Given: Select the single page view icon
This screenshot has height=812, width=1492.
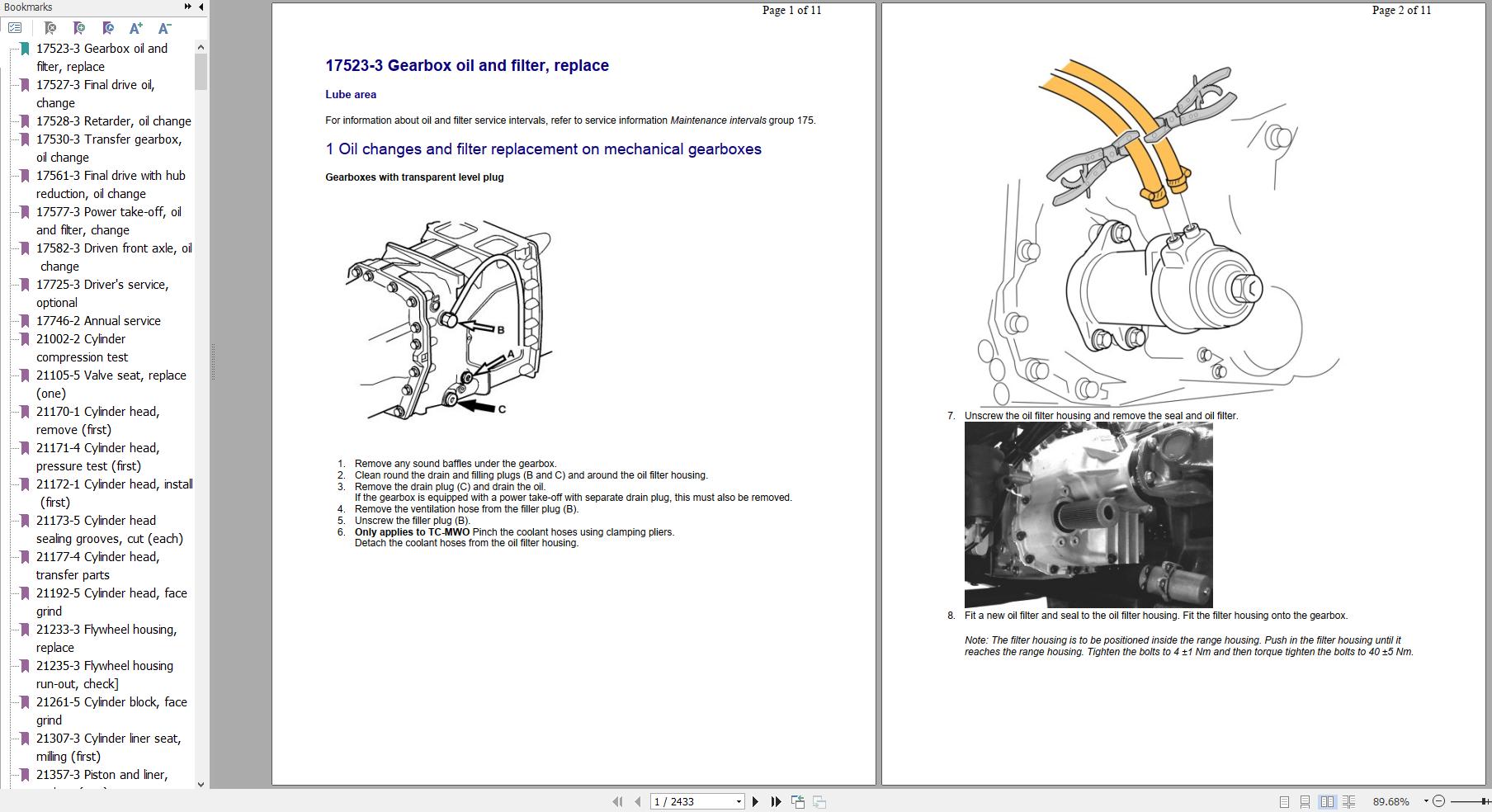Looking at the screenshot, I should click(x=1284, y=801).
